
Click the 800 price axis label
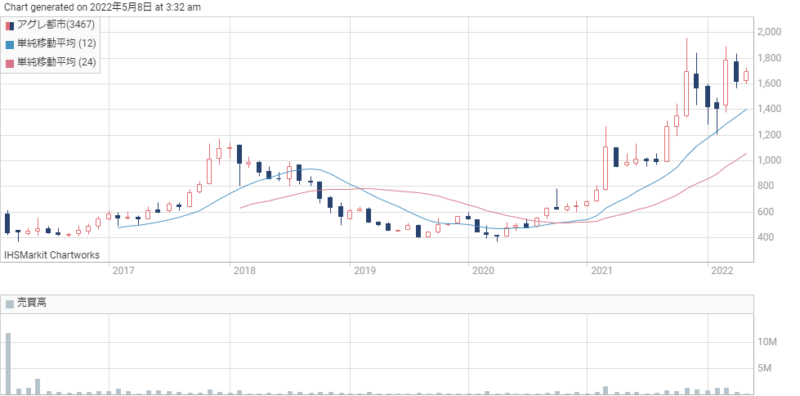coord(765,186)
